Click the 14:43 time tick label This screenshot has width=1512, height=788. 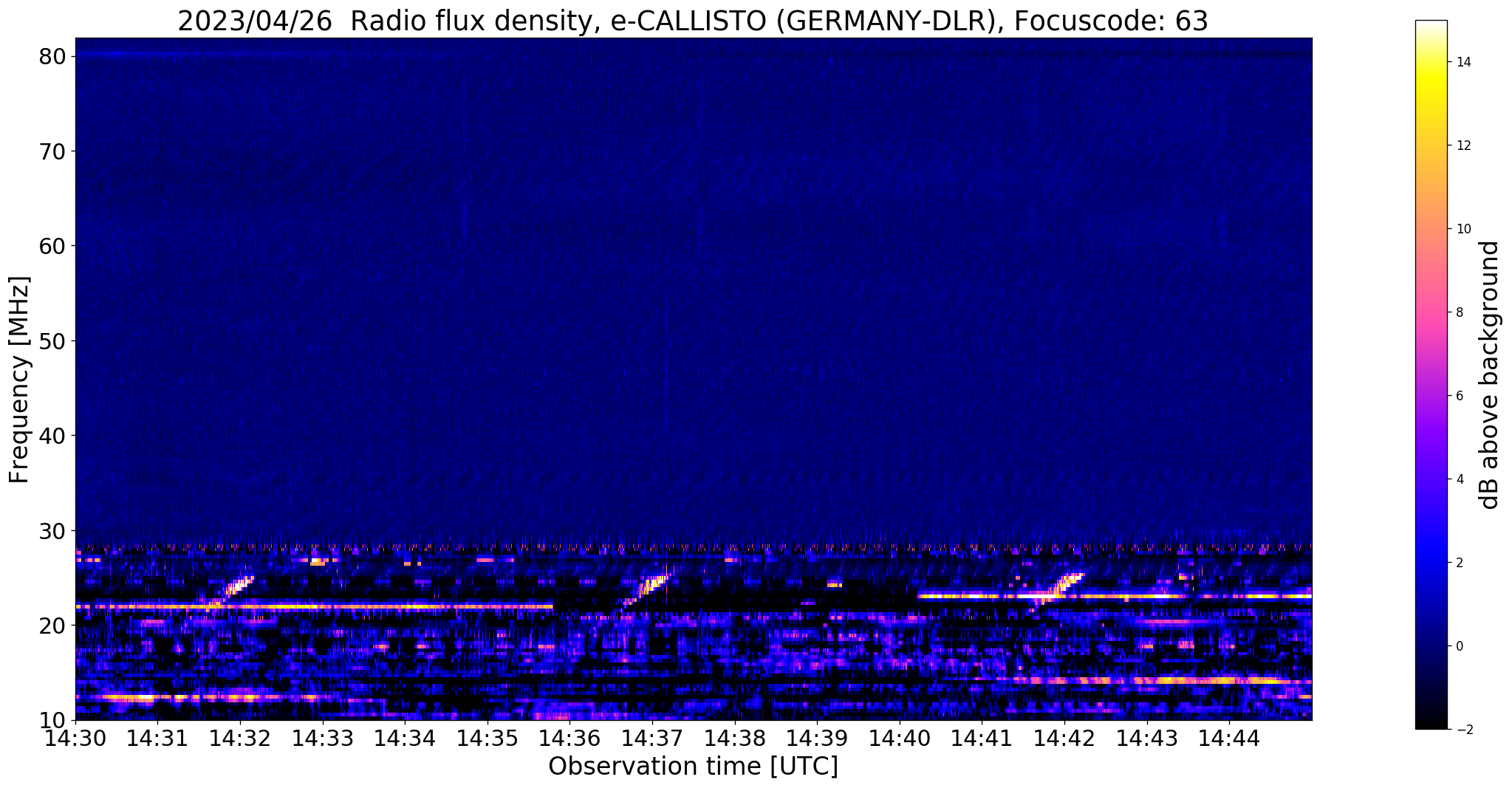1148,738
